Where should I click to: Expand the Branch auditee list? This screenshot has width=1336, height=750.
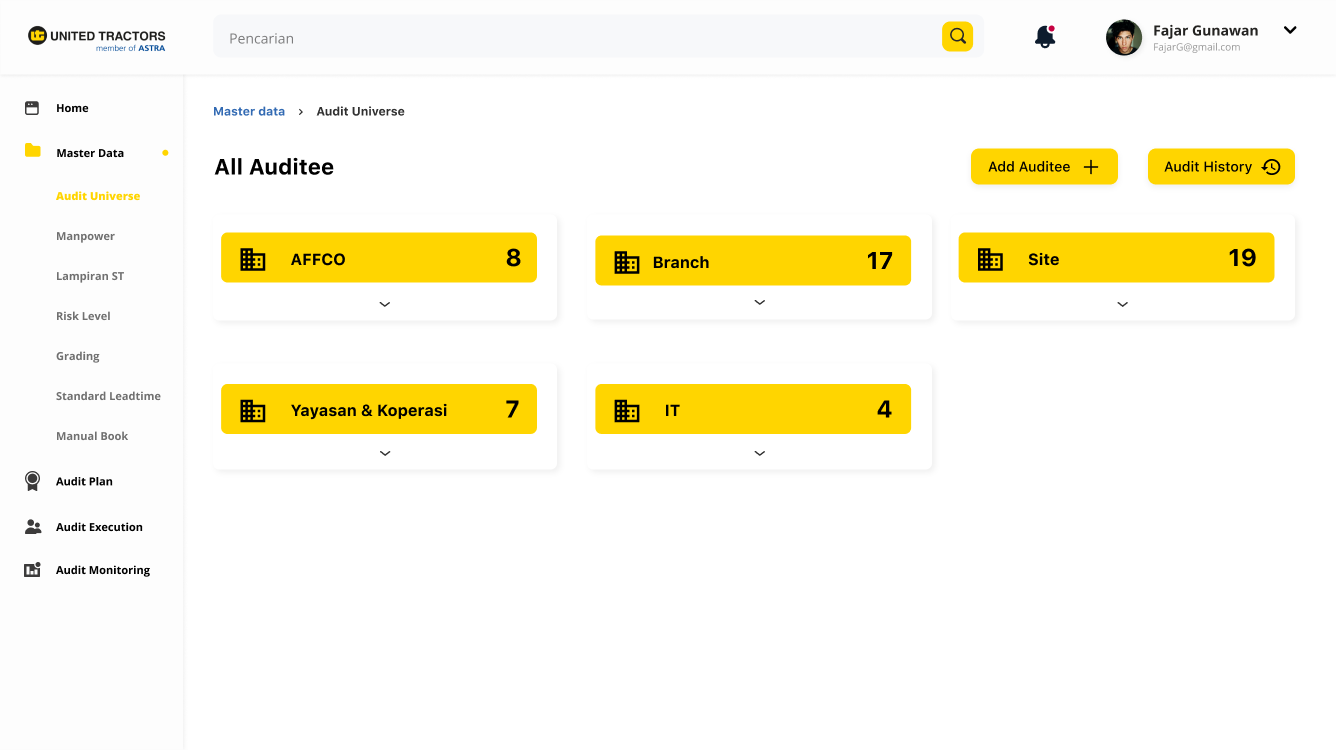pyautogui.click(x=760, y=302)
